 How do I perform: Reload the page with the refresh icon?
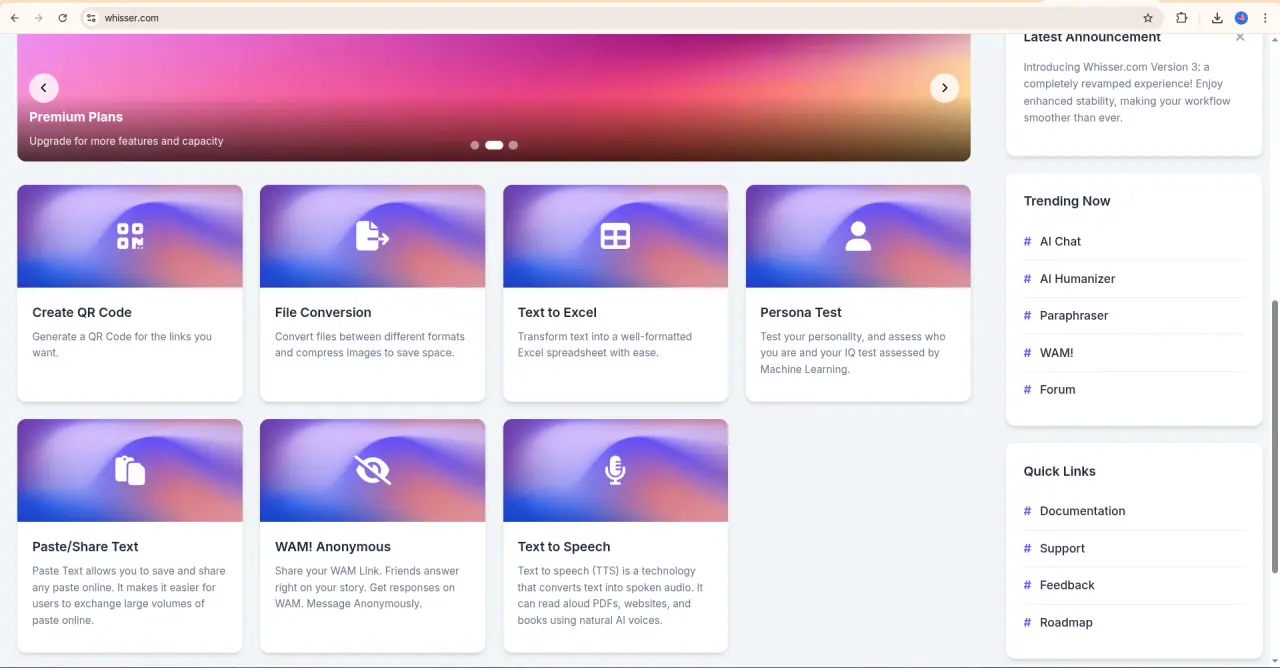pos(62,18)
